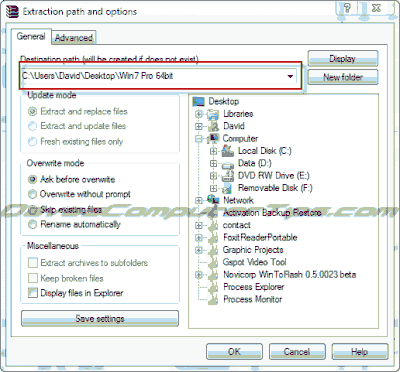The height and width of the screenshot is (372, 400).
Task: Click the Graphic Projects folder icon
Action: 213,250
